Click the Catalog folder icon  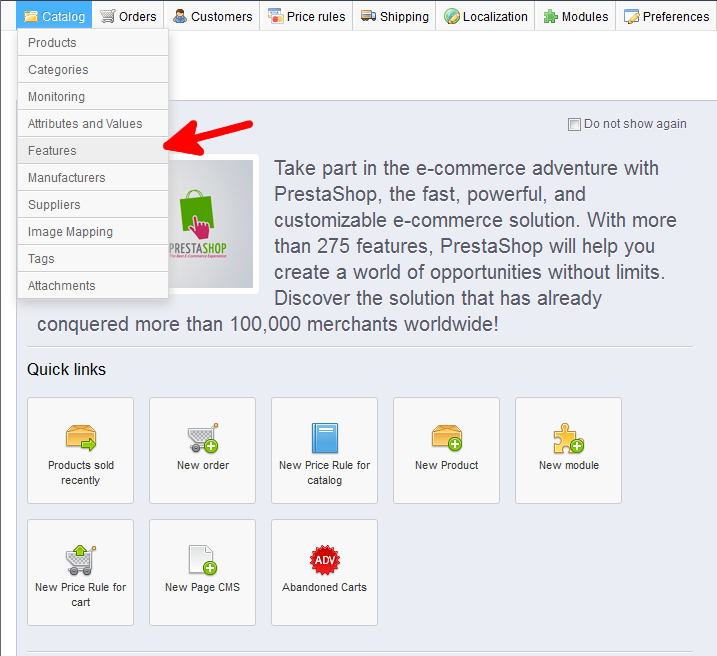click(x=31, y=16)
